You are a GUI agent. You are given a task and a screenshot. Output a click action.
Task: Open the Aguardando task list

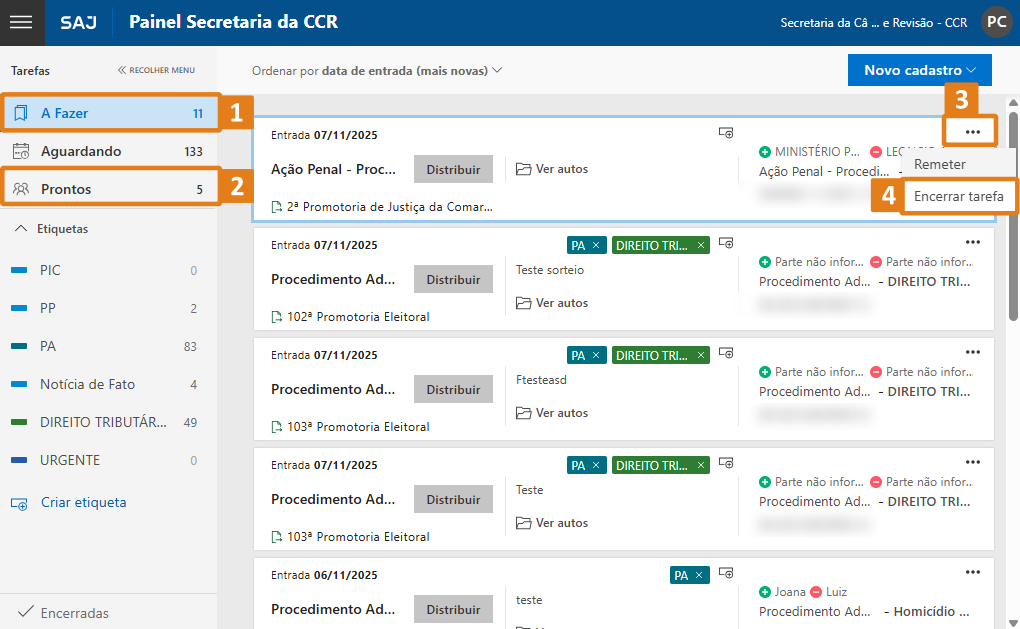pyautogui.click(x=81, y=151)
